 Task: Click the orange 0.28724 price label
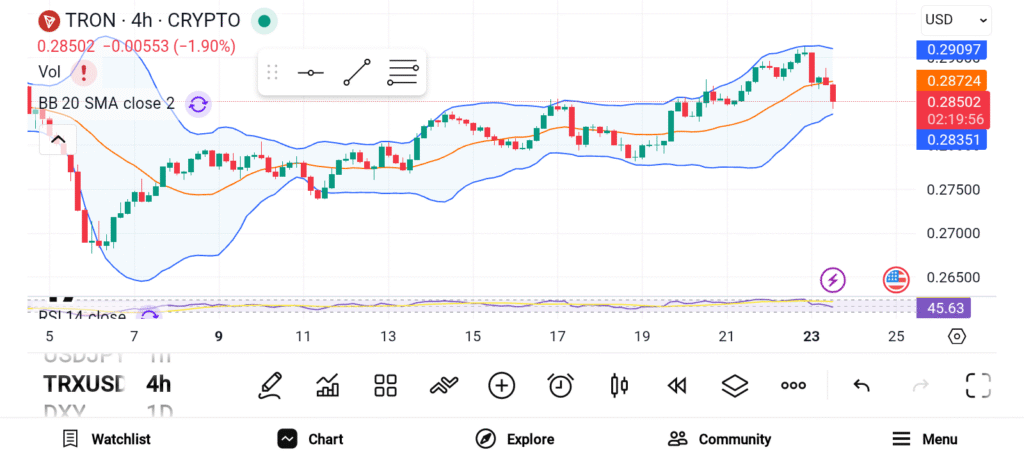pyautogui.click(x=953, y=79)
